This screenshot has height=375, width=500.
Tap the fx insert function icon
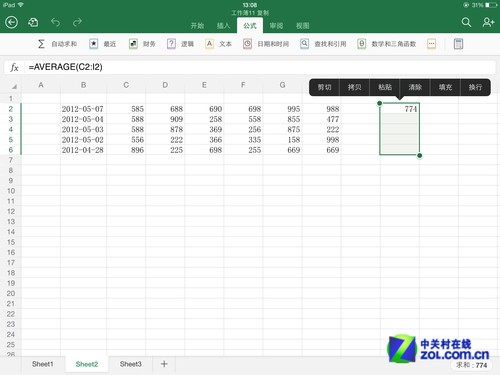pyautogui.click(x=14, y=67)
